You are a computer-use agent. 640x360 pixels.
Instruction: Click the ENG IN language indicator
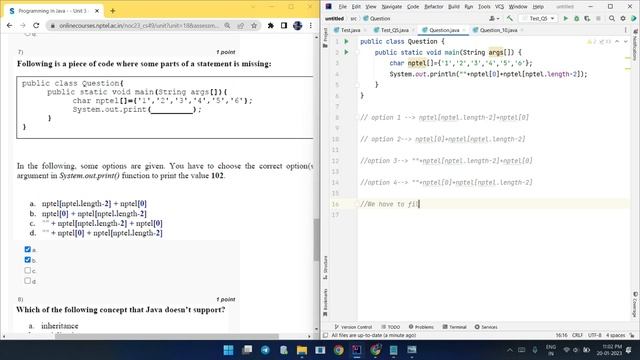click(551, 350)
